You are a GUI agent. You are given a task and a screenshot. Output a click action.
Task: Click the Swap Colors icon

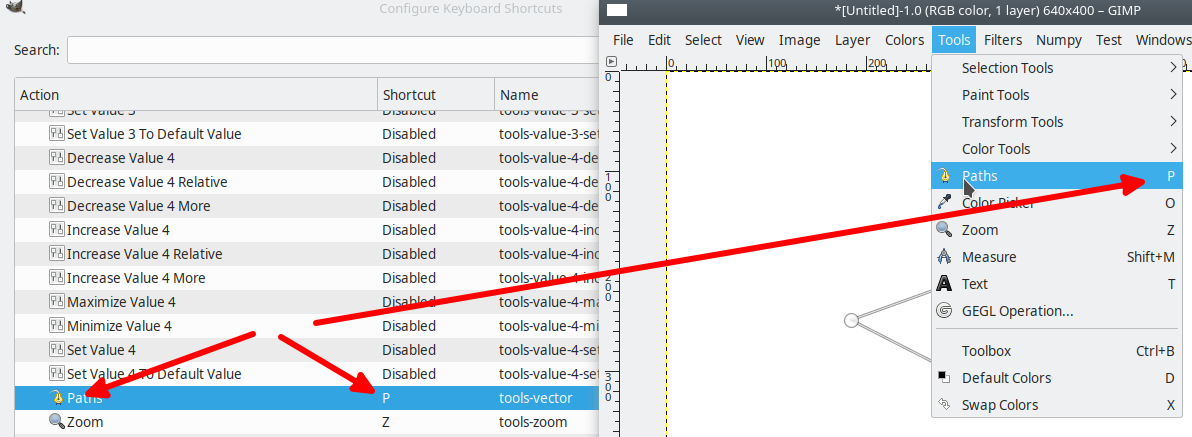[x=943, y=404]
